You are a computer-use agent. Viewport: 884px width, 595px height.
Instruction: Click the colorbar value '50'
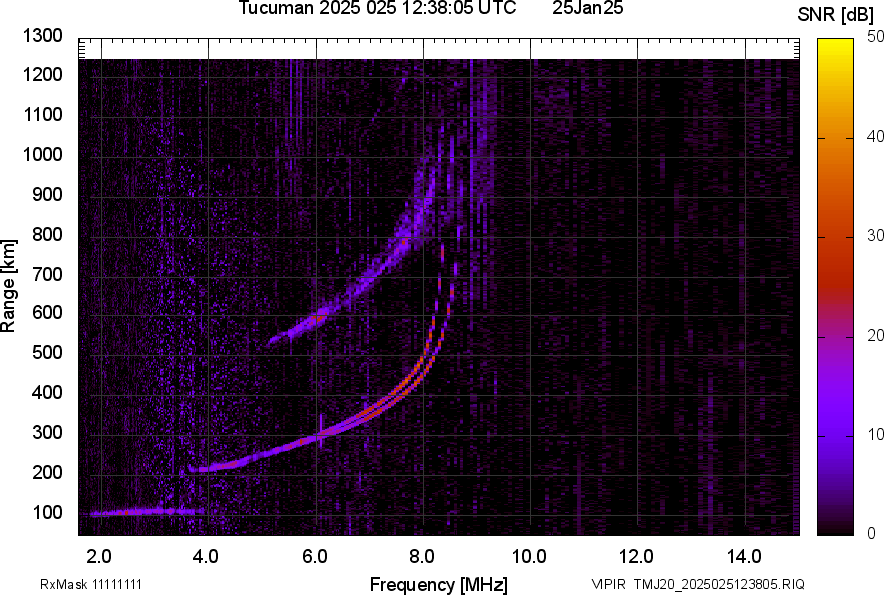pyautogui.click(x=876, y=37)
